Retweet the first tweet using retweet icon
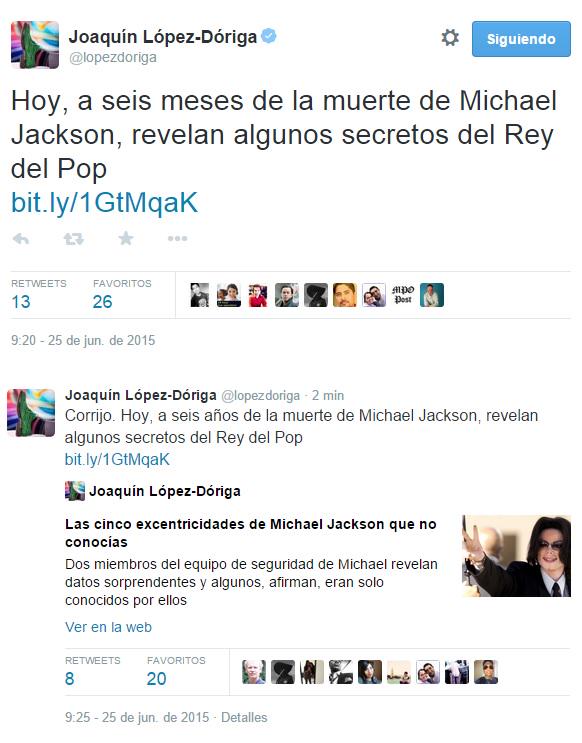The height and width of the screenshot is (743, 582). pos(73,239)
